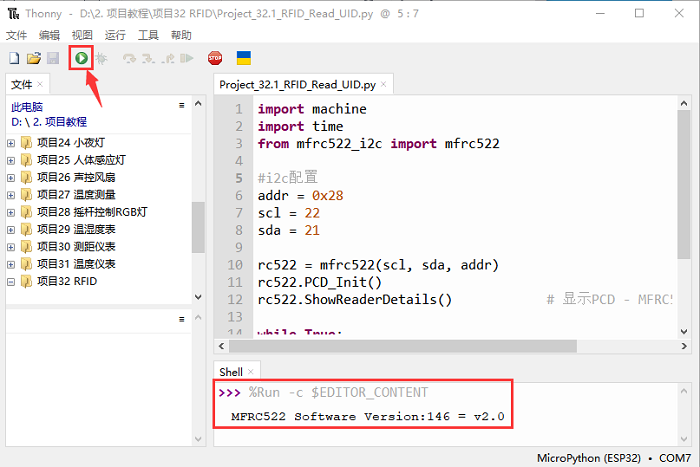Open a file with the folder icon
The image size is (700, 467).
pyautogui.click(x=33, y=59)
